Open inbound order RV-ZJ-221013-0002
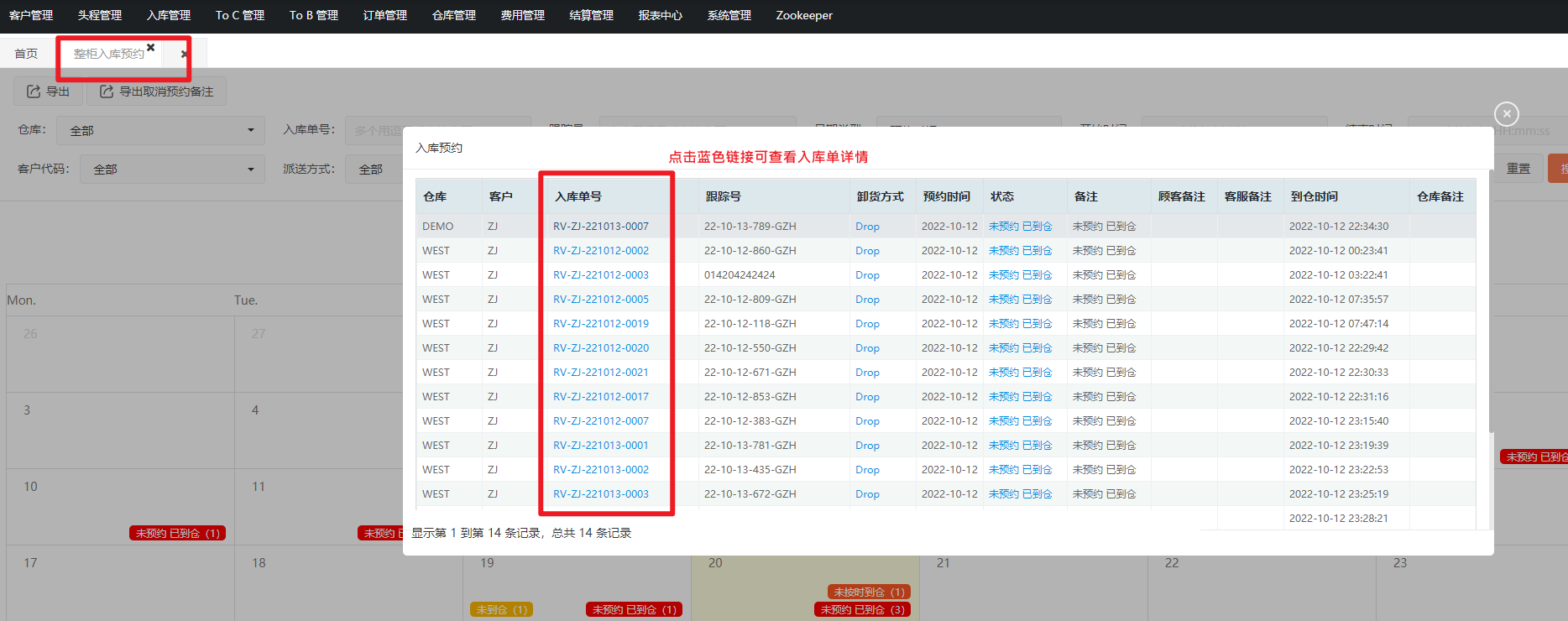 coord(601,470)
